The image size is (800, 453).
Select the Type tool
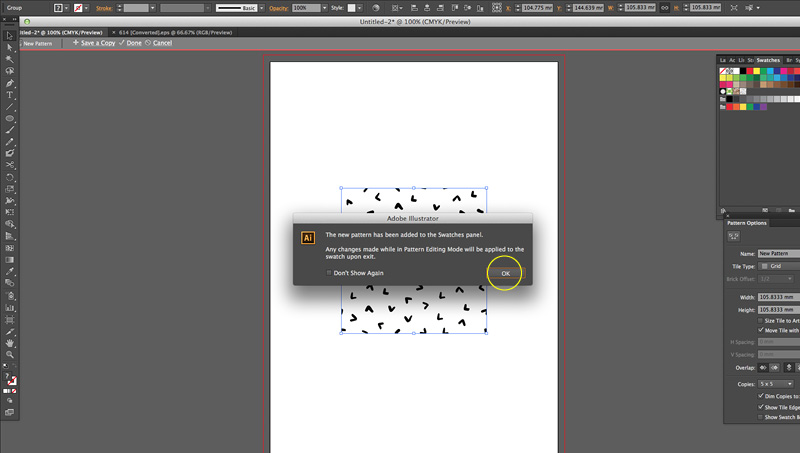[9, 95]
